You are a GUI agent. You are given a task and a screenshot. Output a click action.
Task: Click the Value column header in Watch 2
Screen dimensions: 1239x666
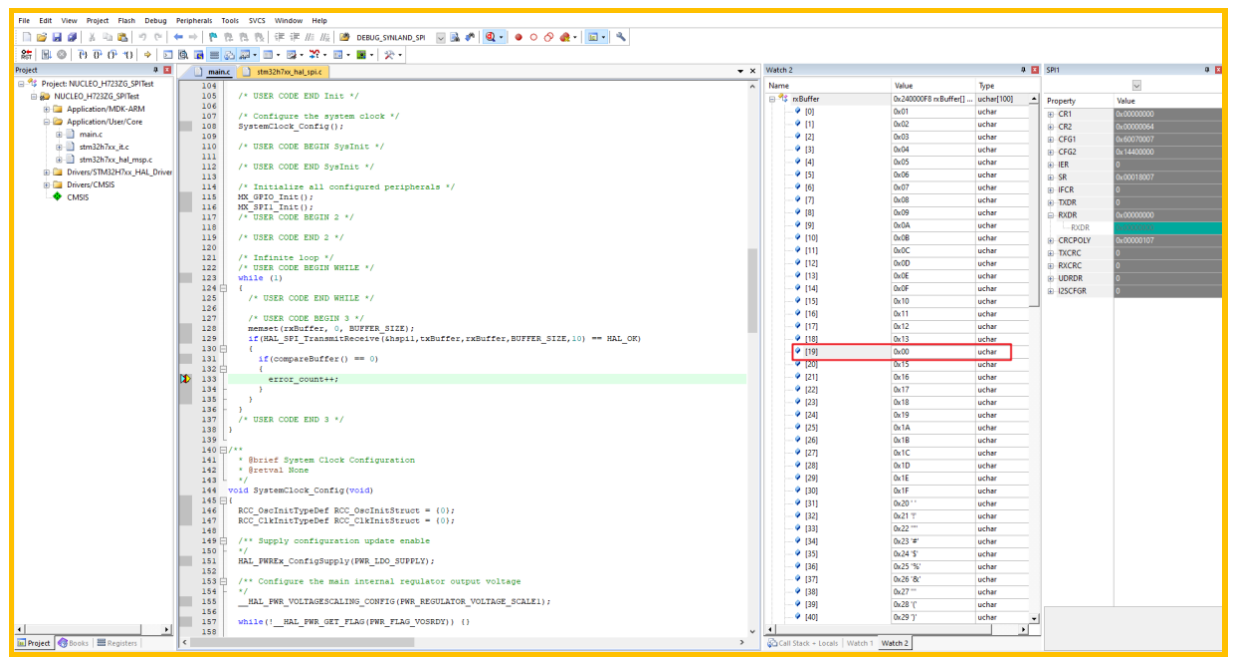(x=932, y=86)
